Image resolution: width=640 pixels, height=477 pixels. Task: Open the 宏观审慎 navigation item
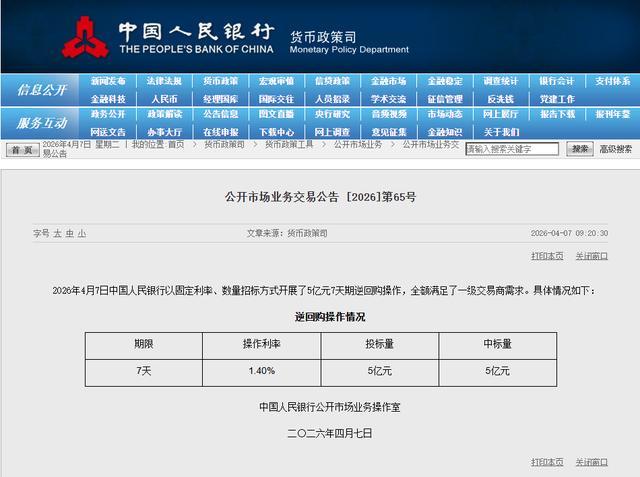click(x=276, y=81)
